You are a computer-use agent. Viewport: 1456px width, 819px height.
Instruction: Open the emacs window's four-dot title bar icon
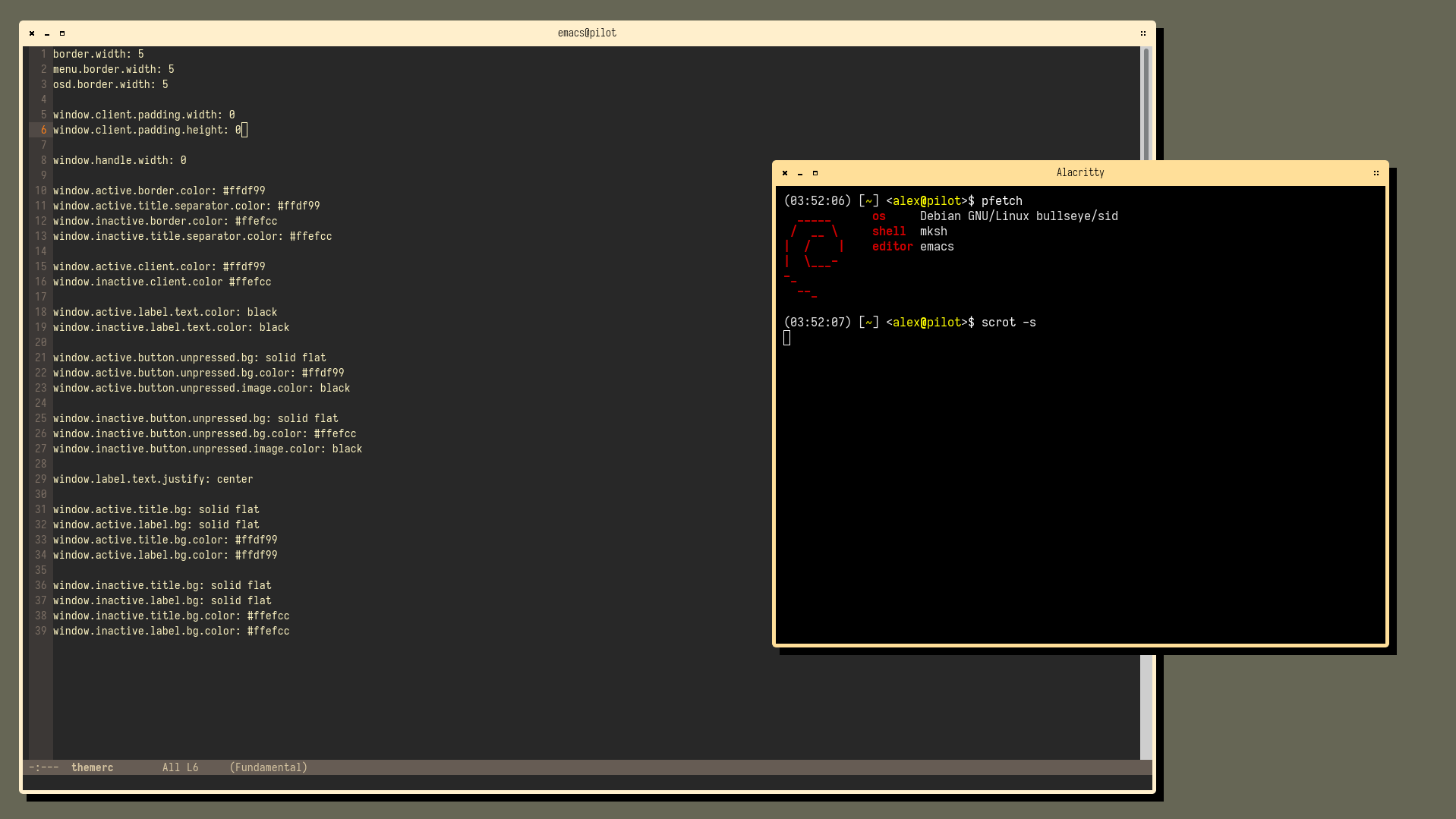(x=1143, y=33)
